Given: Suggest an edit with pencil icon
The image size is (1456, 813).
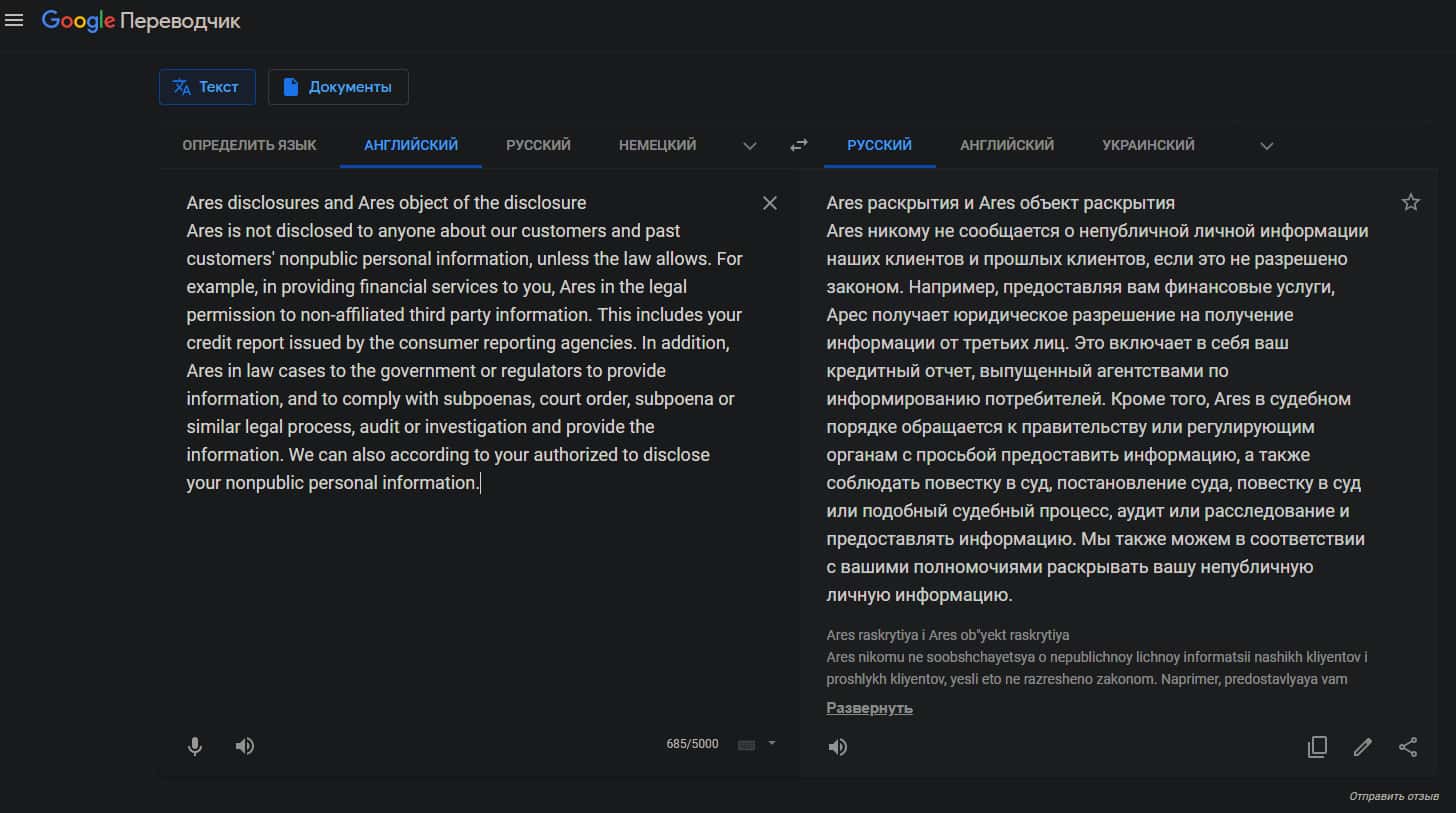Looking at the screenshot, I should click(1362, 747).
